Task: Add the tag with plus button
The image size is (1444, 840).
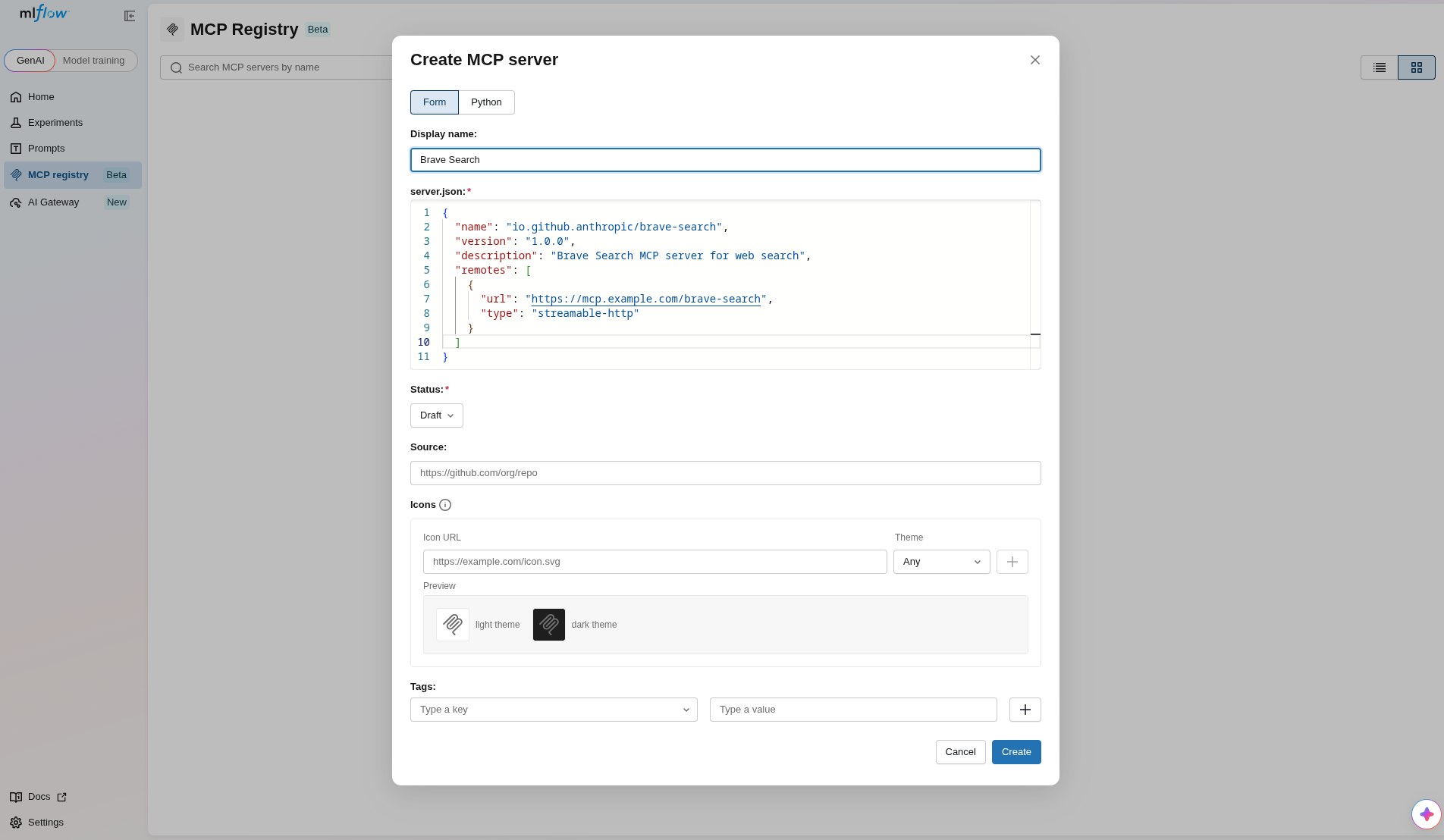Action: point(1025,710)
